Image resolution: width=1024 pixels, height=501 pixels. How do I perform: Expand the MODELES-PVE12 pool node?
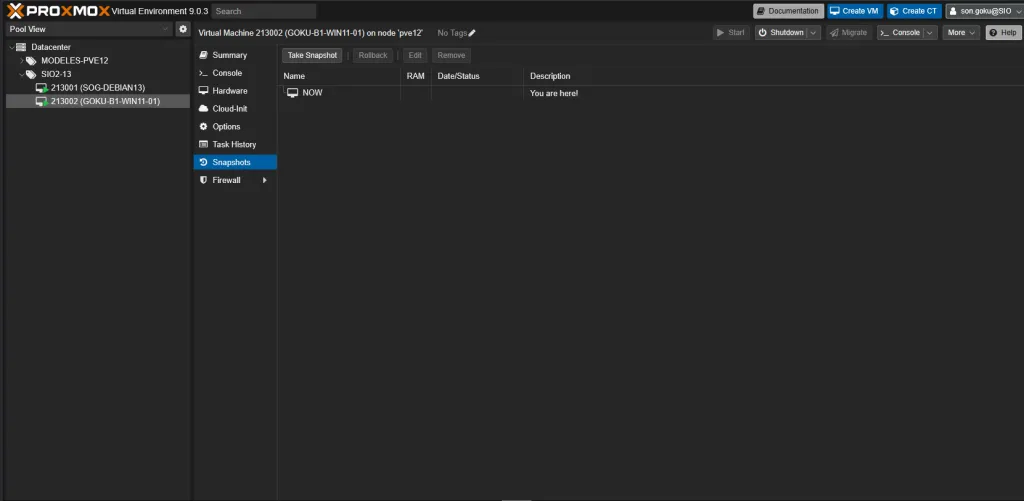(20, 61)
